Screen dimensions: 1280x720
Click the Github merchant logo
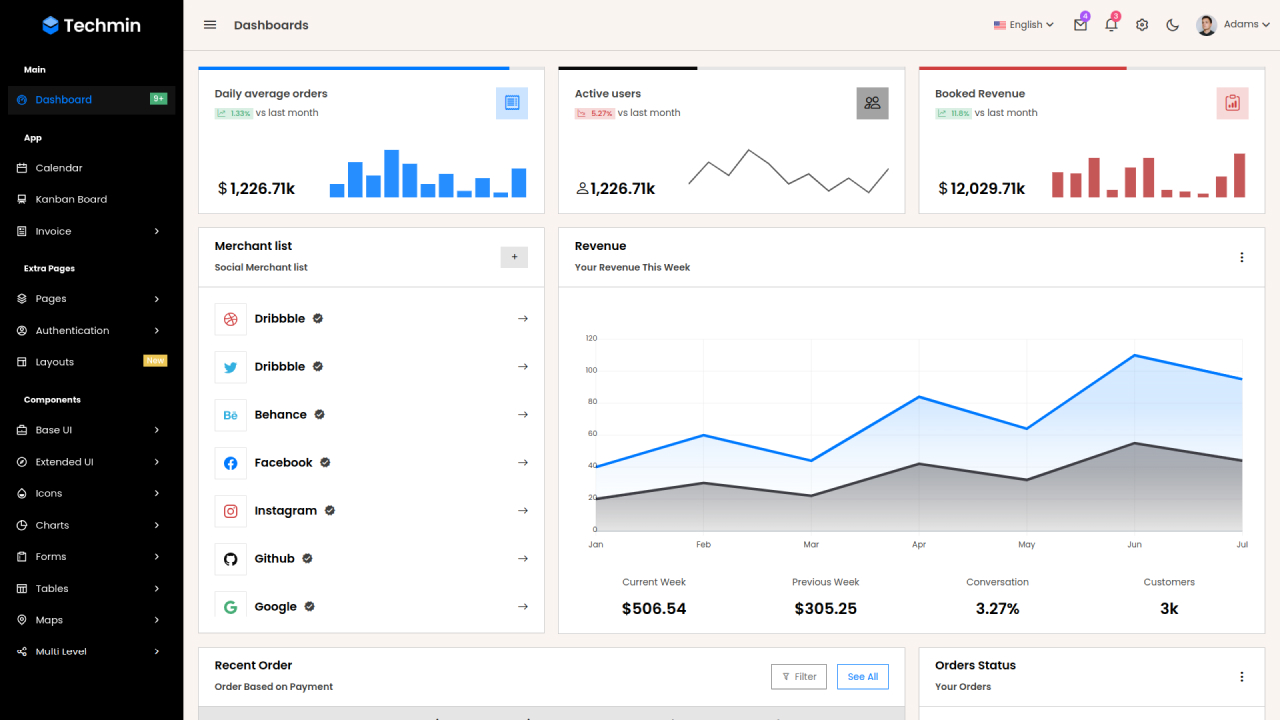[x=230, y=559]
